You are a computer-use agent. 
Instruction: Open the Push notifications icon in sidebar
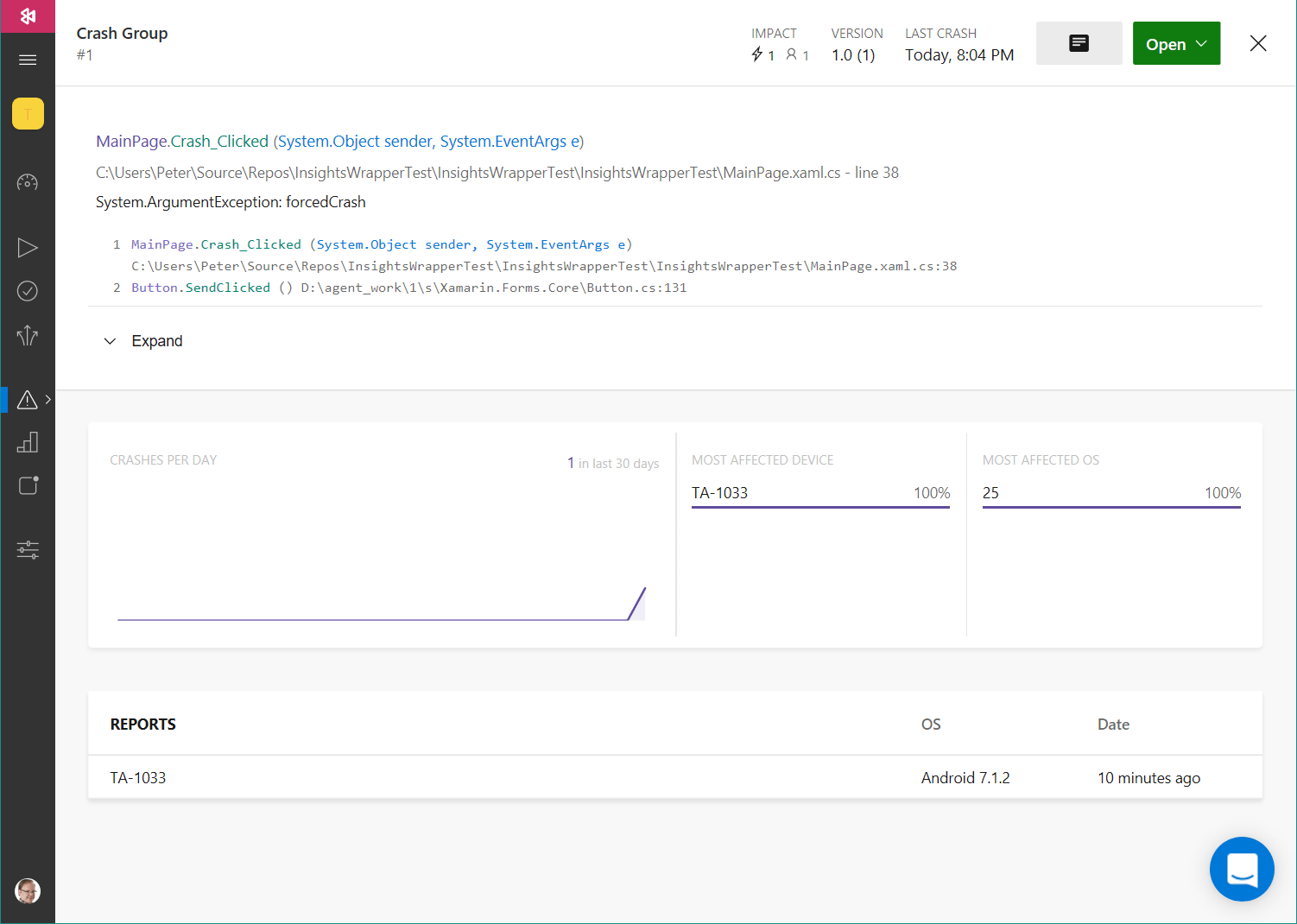click(x=28, y=486)
